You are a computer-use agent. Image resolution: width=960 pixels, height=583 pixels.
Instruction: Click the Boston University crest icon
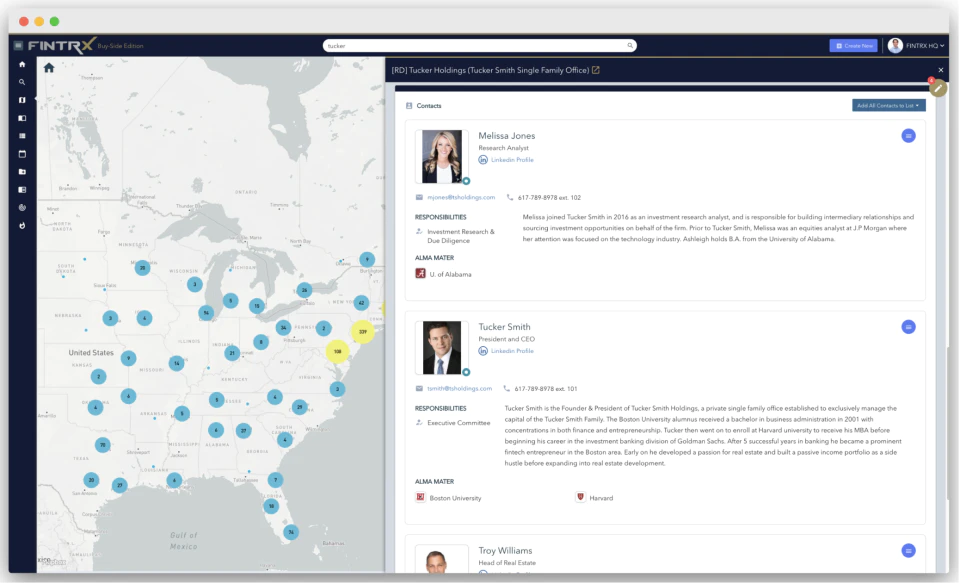pos(420,497)
